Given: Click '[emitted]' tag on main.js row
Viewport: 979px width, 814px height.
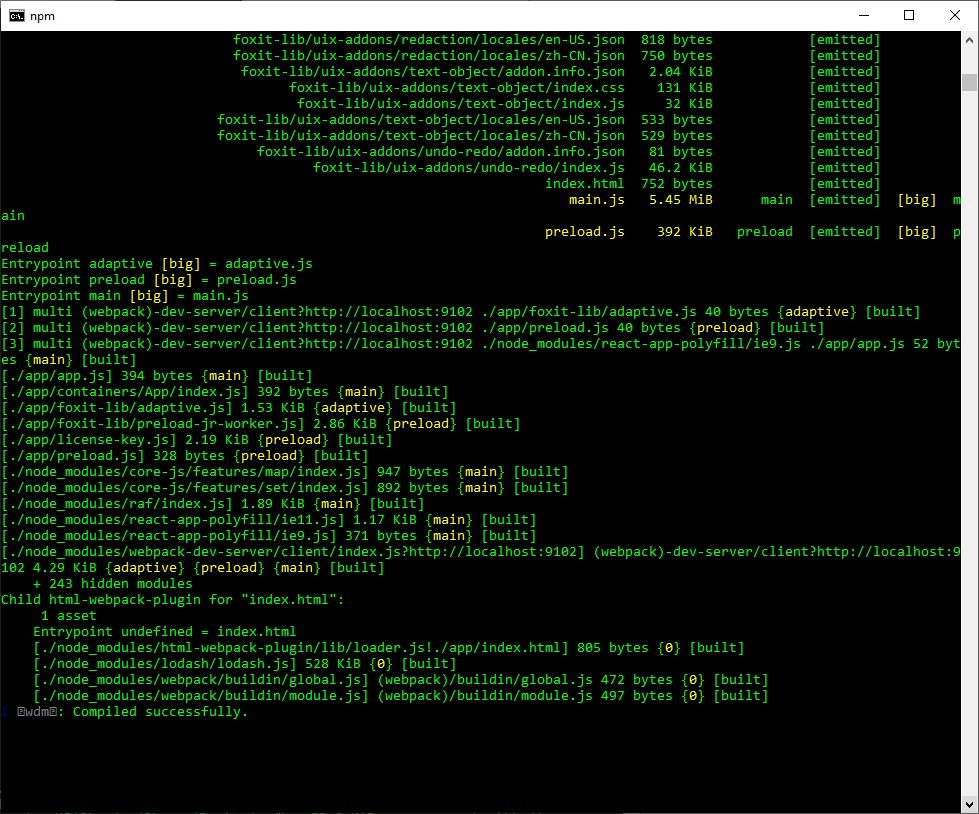Looking at the screenshot, I should [845, 200].
